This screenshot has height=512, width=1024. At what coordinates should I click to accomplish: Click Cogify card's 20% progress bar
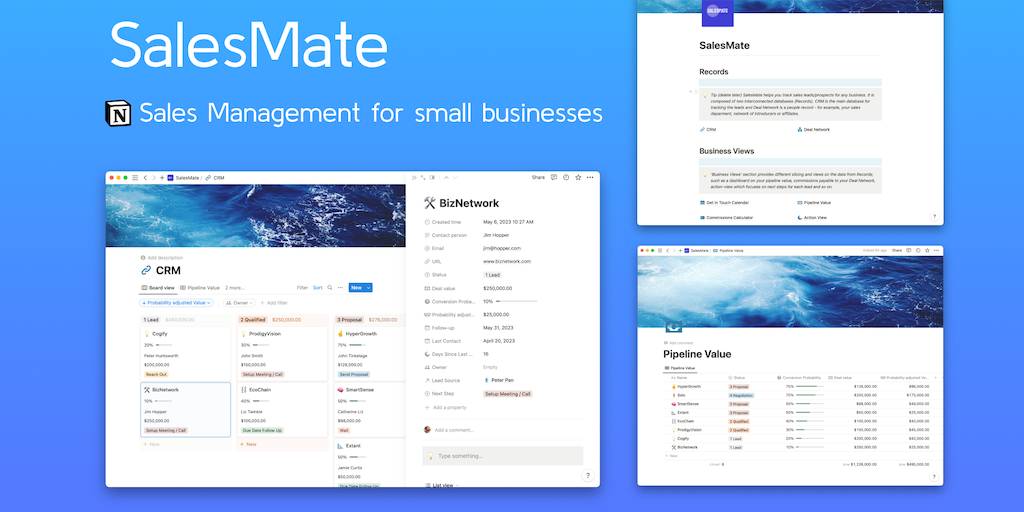pos(165,345)
